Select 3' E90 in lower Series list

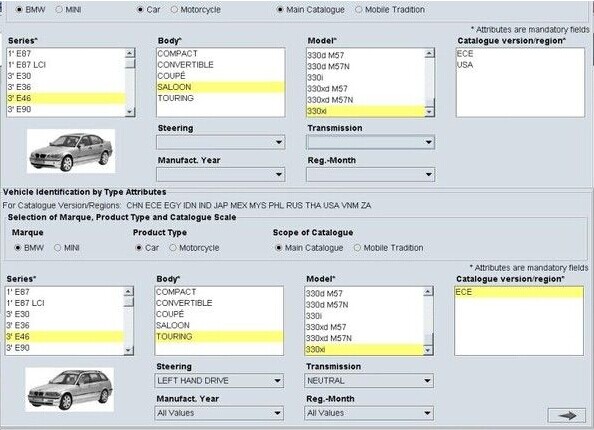click(64, 348)
